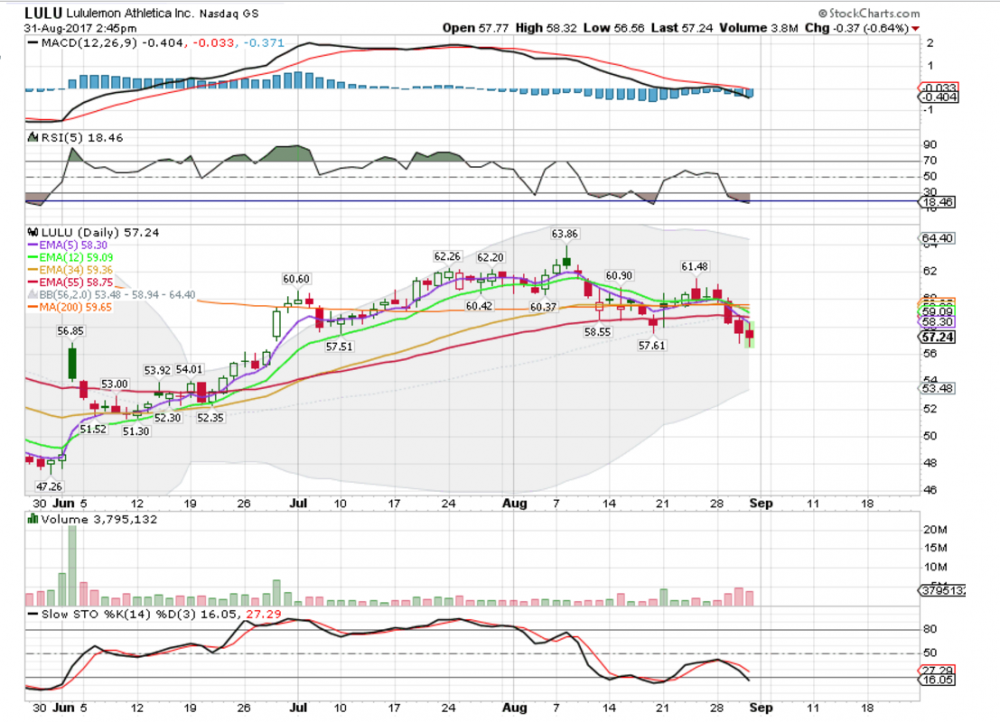The image size is (1000, 722).
Task: Click the RSI(5) indicator legend icon
Action: click(x=32, y=138)
